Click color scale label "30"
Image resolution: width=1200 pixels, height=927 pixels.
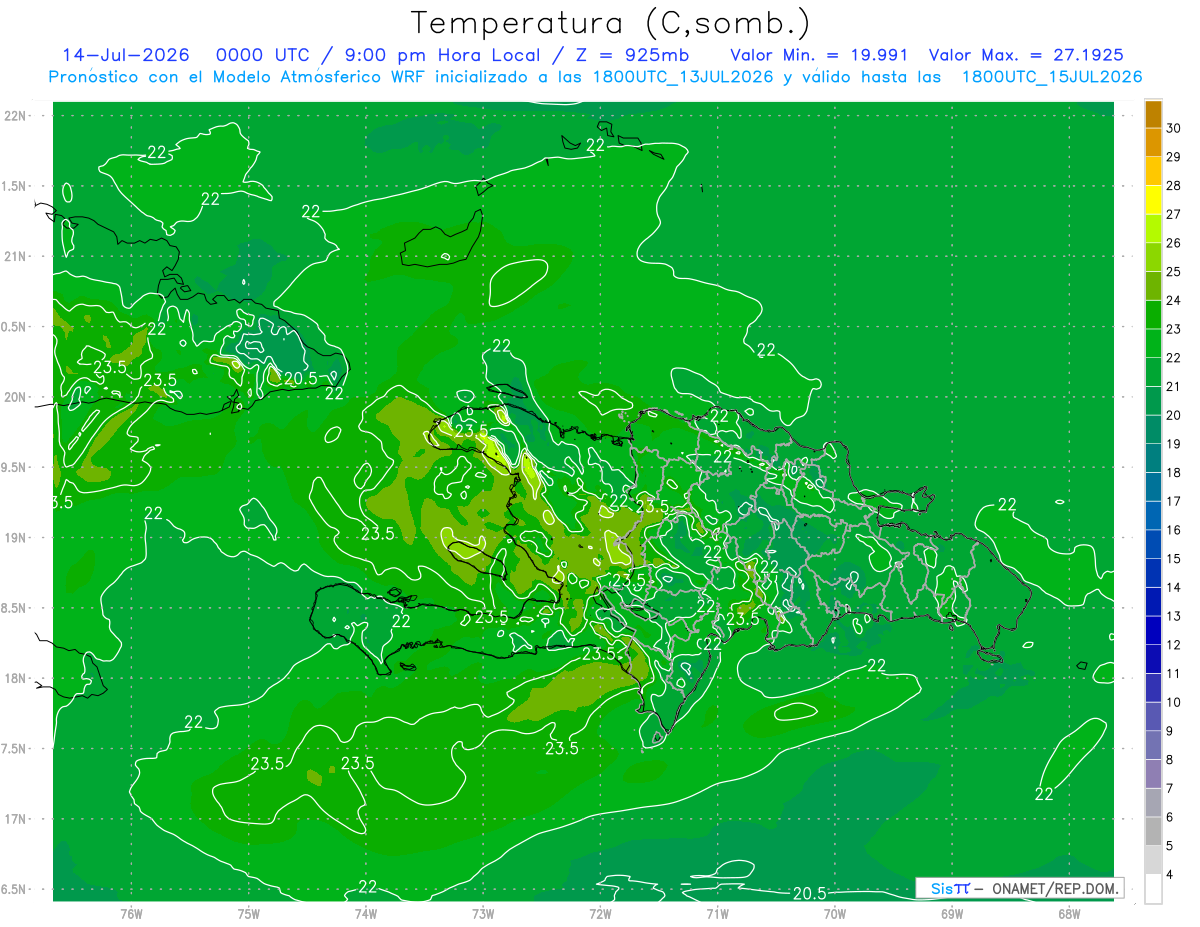click(1174, 128)
